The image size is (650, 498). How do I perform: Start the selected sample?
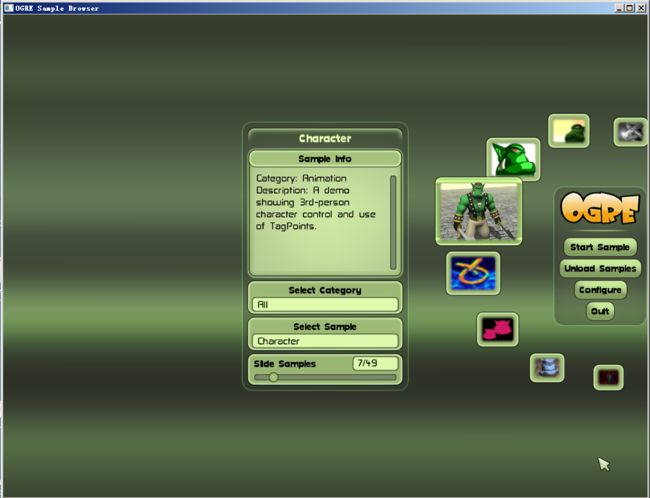(x=600, y=247)
